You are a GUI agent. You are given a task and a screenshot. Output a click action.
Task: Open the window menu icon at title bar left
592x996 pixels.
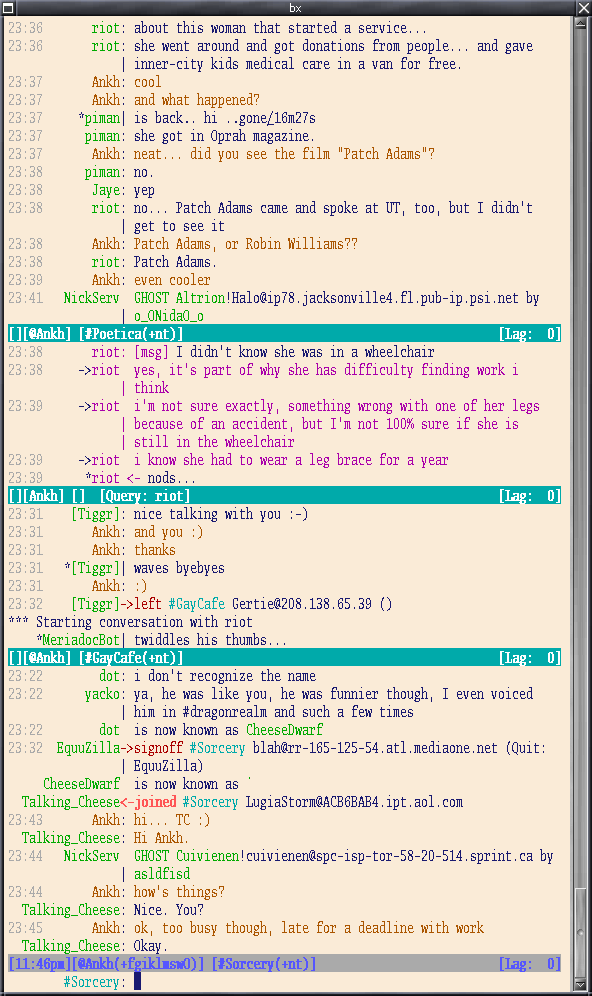click(x=8, y=8)
